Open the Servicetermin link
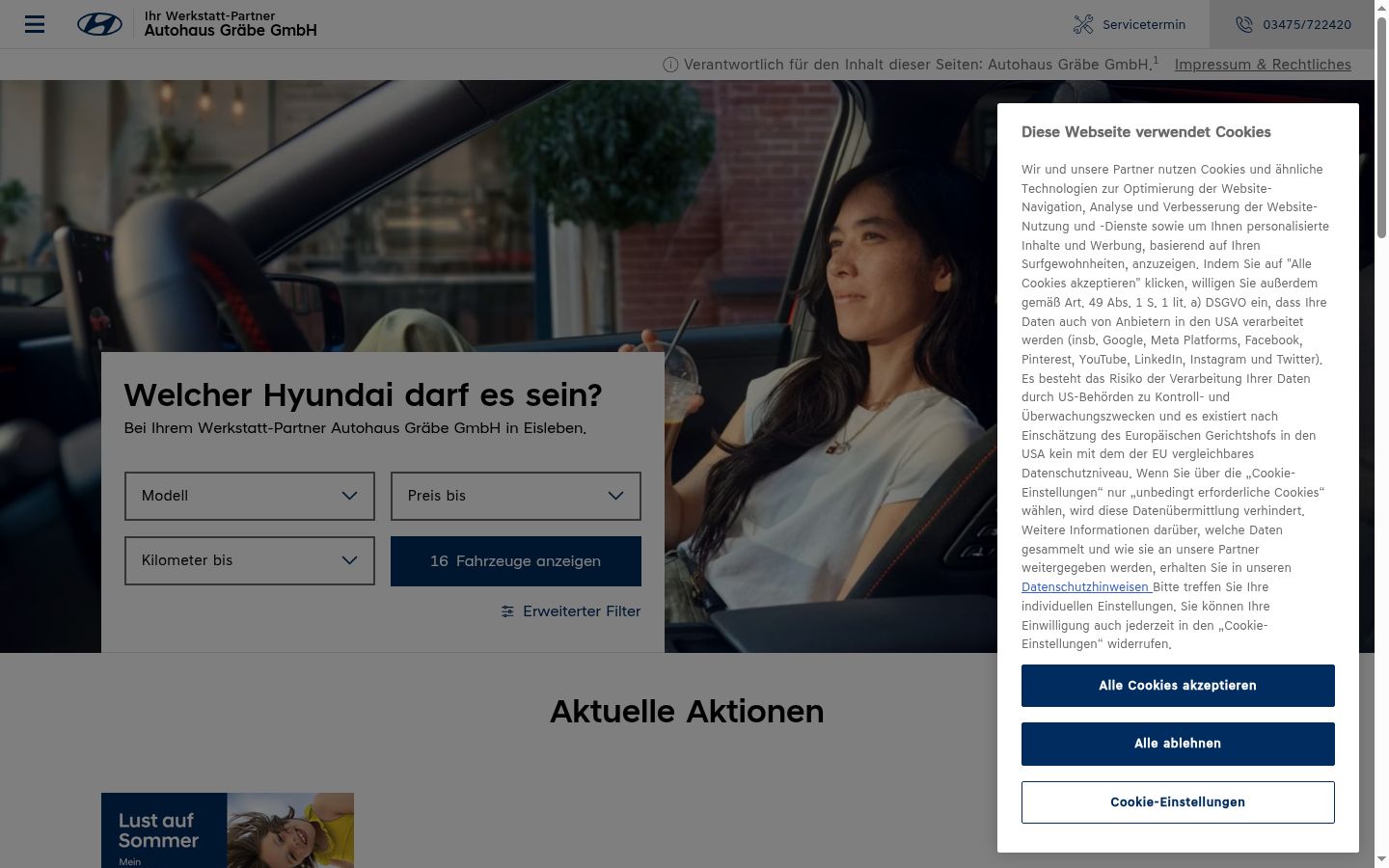The image size is (1389, 868). pyautogui.click(x=1130, y=24)
